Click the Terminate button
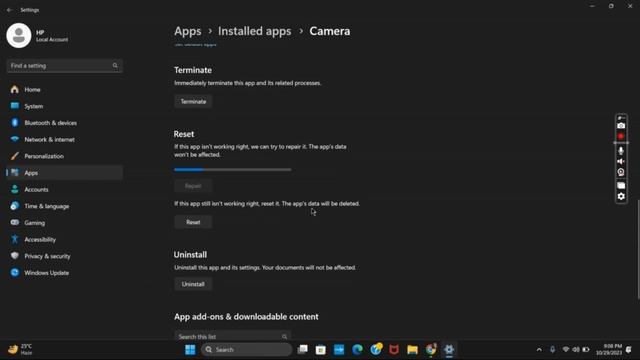The height and width of the screenshot is (360, 640). click(193, 102)
